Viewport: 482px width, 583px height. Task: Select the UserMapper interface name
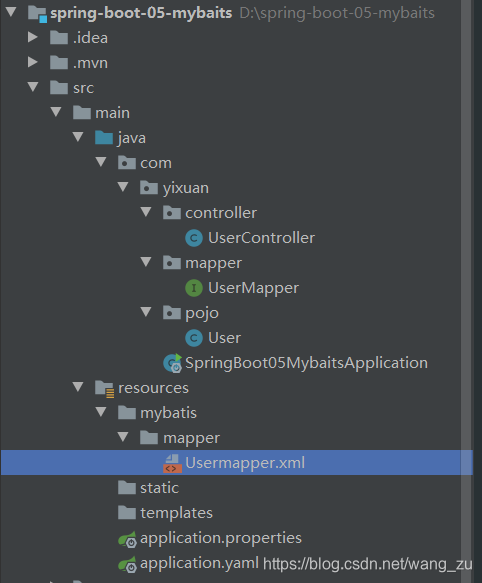click(253, 288)
